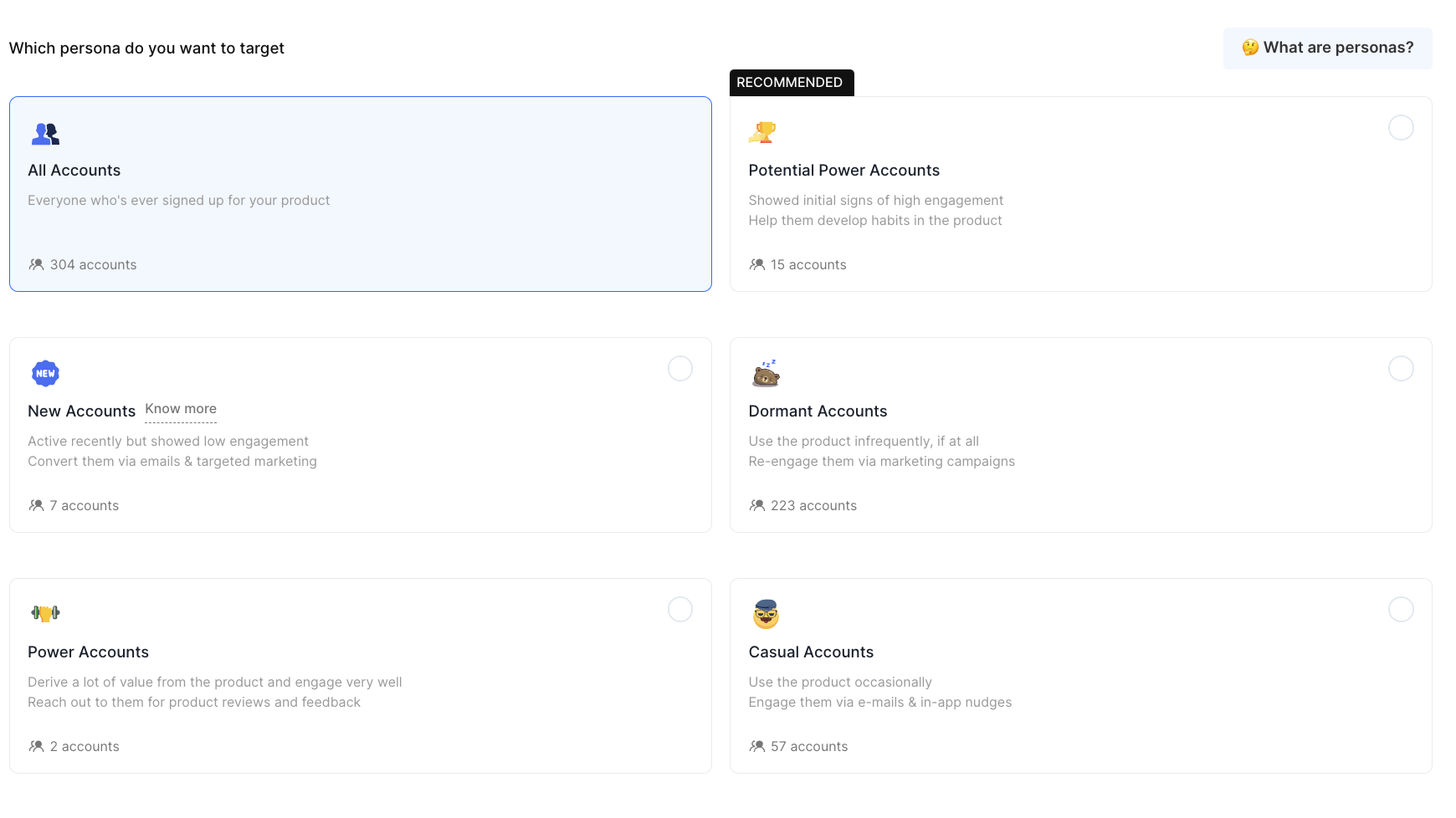Click the What are personas button
This screenshot has width=1456, height=818.
tap(1327, 48)
